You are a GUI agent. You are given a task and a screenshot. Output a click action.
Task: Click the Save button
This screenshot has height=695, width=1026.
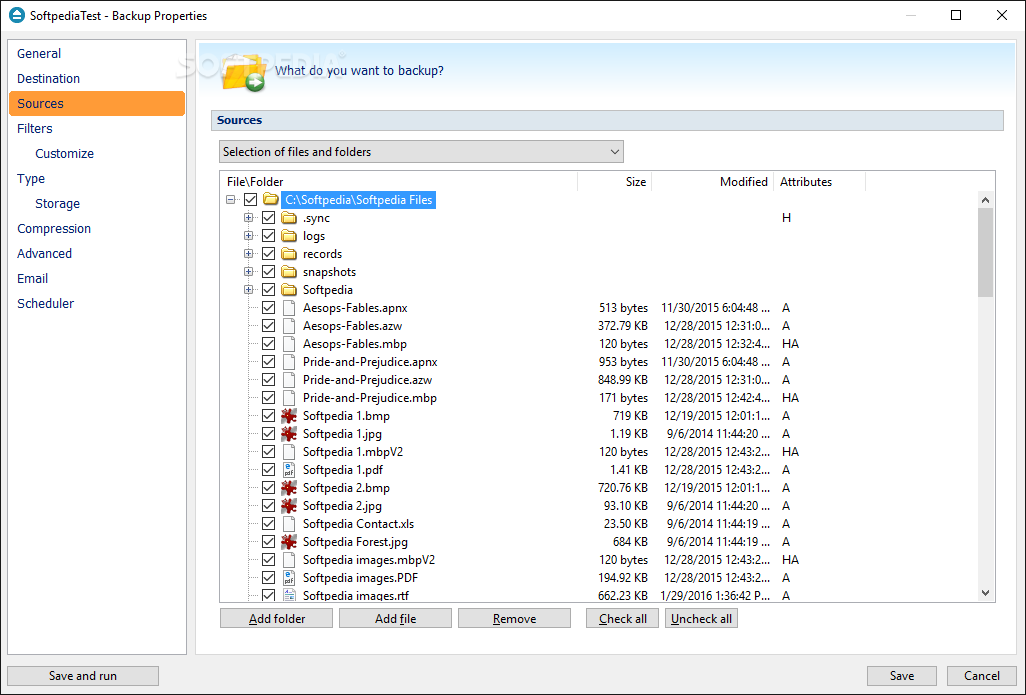(x=902, y=676)
